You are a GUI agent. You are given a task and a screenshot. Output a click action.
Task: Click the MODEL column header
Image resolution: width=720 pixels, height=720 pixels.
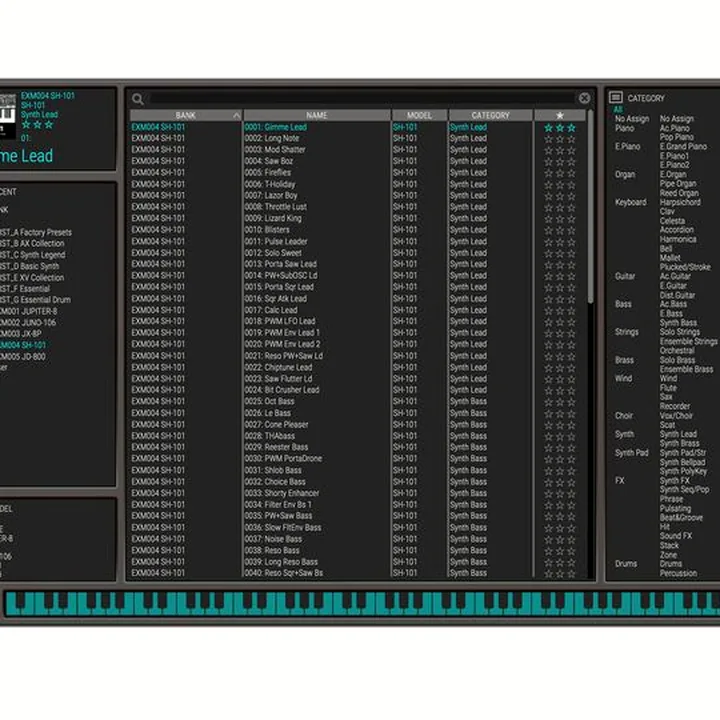click(x=419, y=115)
